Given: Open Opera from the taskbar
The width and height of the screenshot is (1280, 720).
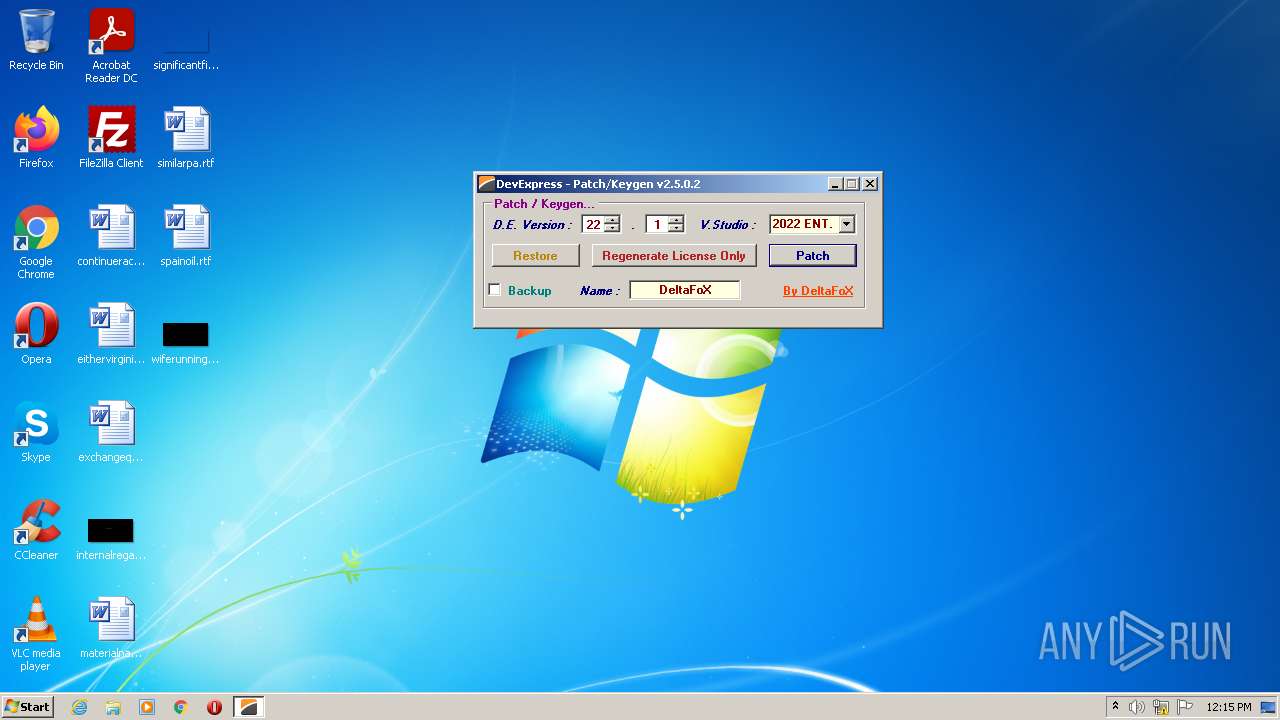Looking at the screenshot, I should 214,707.
